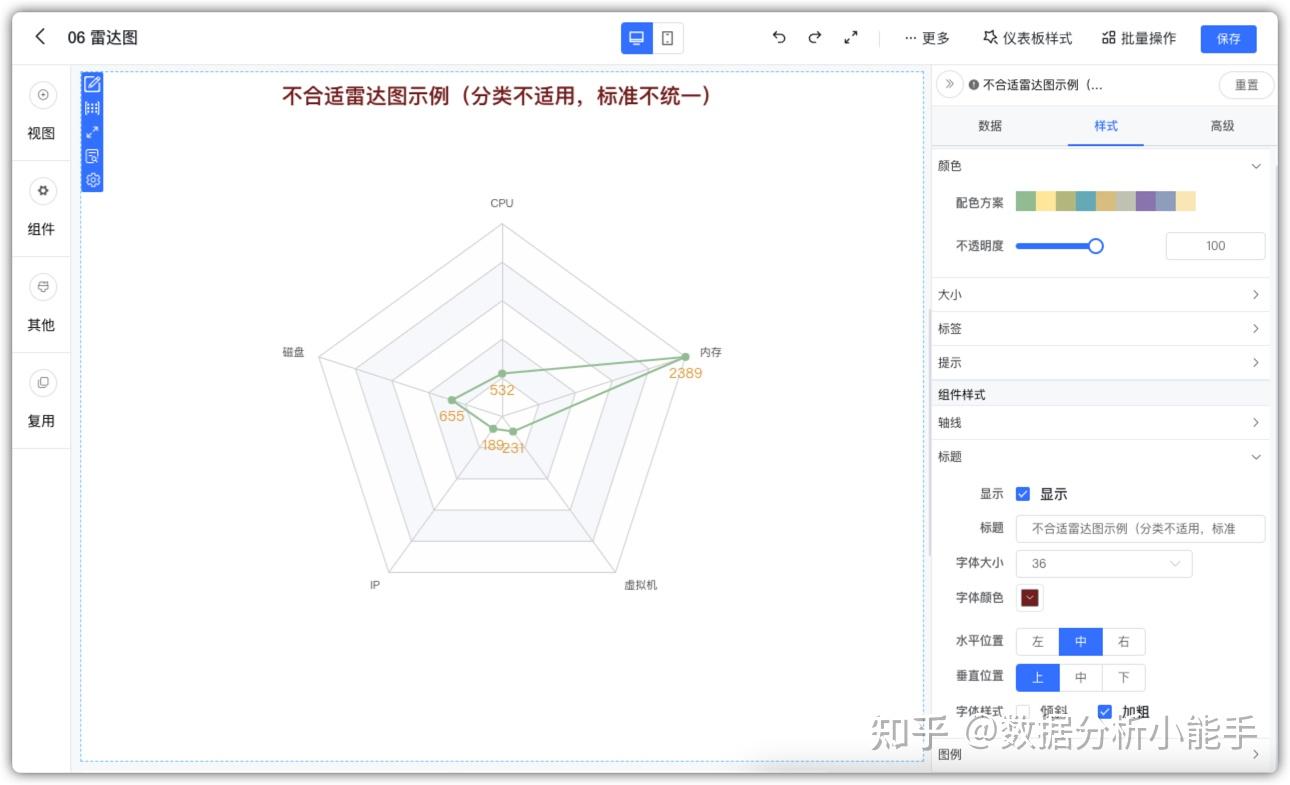This screenshot has width=1290, height=785.
Task: Click the 磁盘 axis label
Action: click(x=293, y=353)
